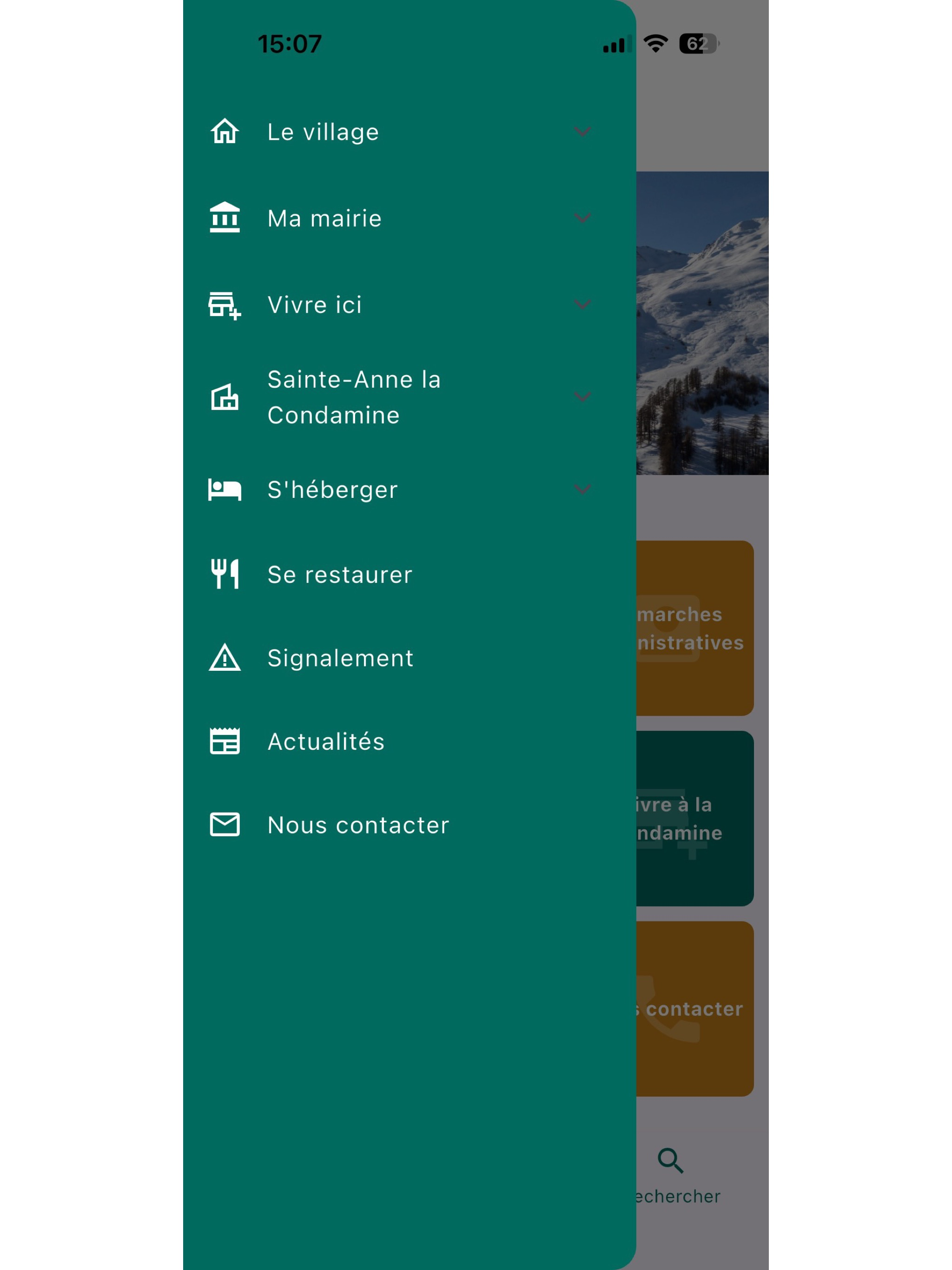Screen dimensions: 952x1270
Task: Tap the cellular signal bars icon
Action: click(x=617, y=44)
